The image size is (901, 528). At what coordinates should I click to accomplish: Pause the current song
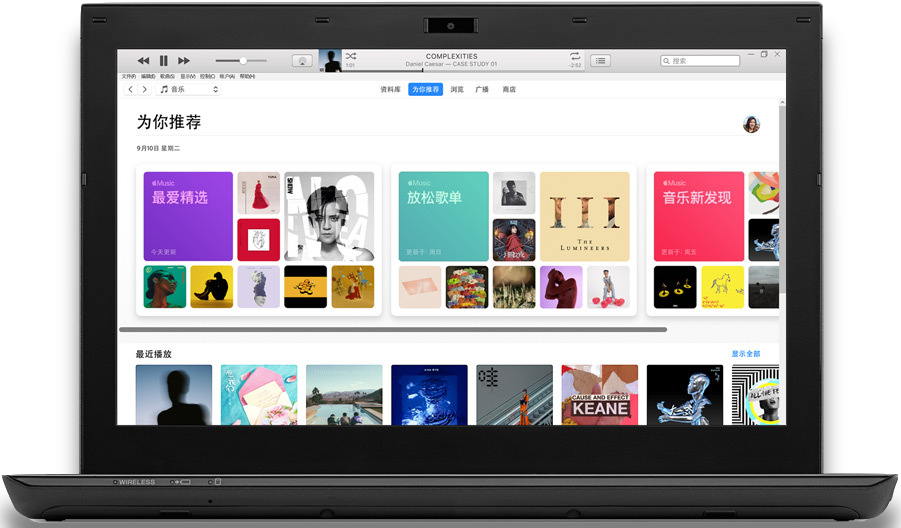pos(164,60)
